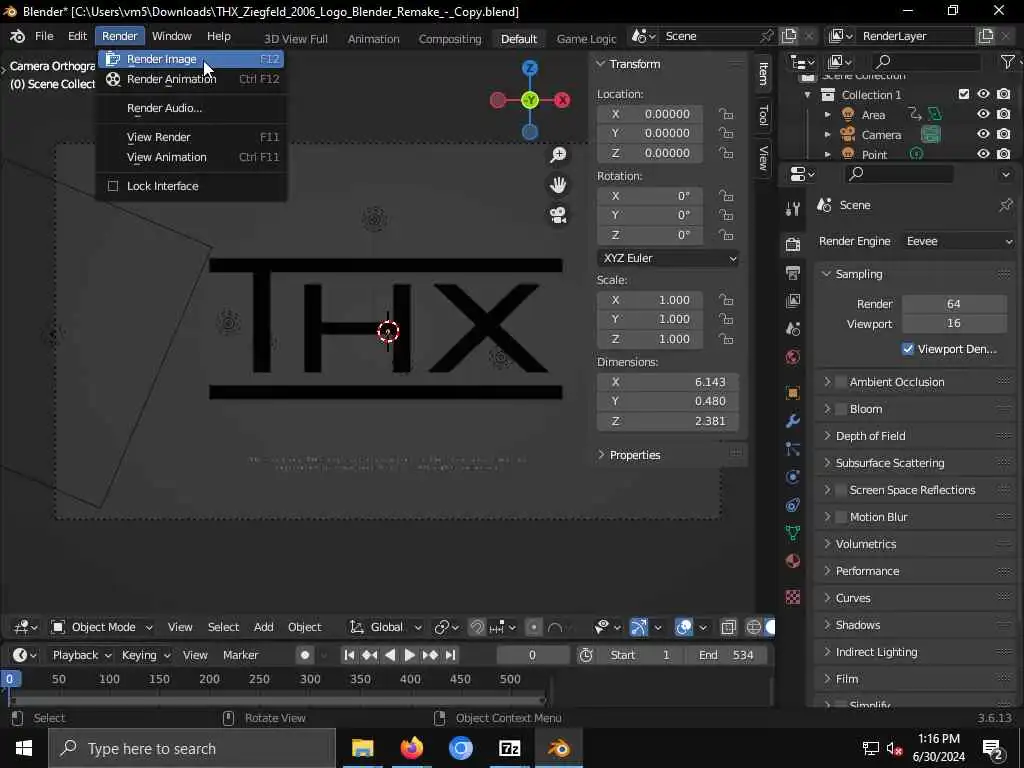Toggle lock on Rotation Z

[726, 234]
